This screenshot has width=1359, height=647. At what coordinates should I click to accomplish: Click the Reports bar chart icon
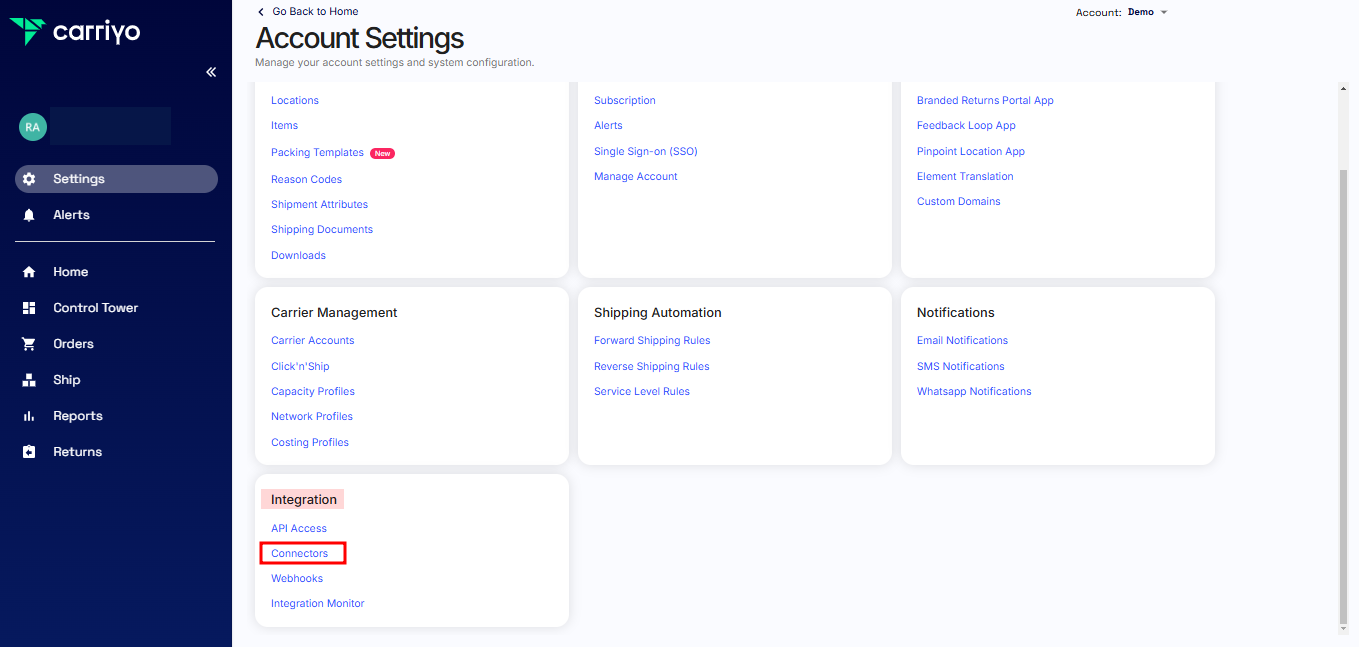tap(29, 416)
